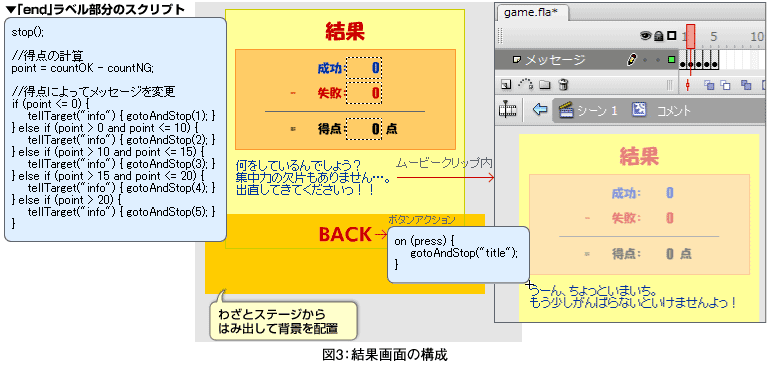Screen dimensions: 770x365
Task: Delete layer using the trash icon
Action: [x=564, y=85]
